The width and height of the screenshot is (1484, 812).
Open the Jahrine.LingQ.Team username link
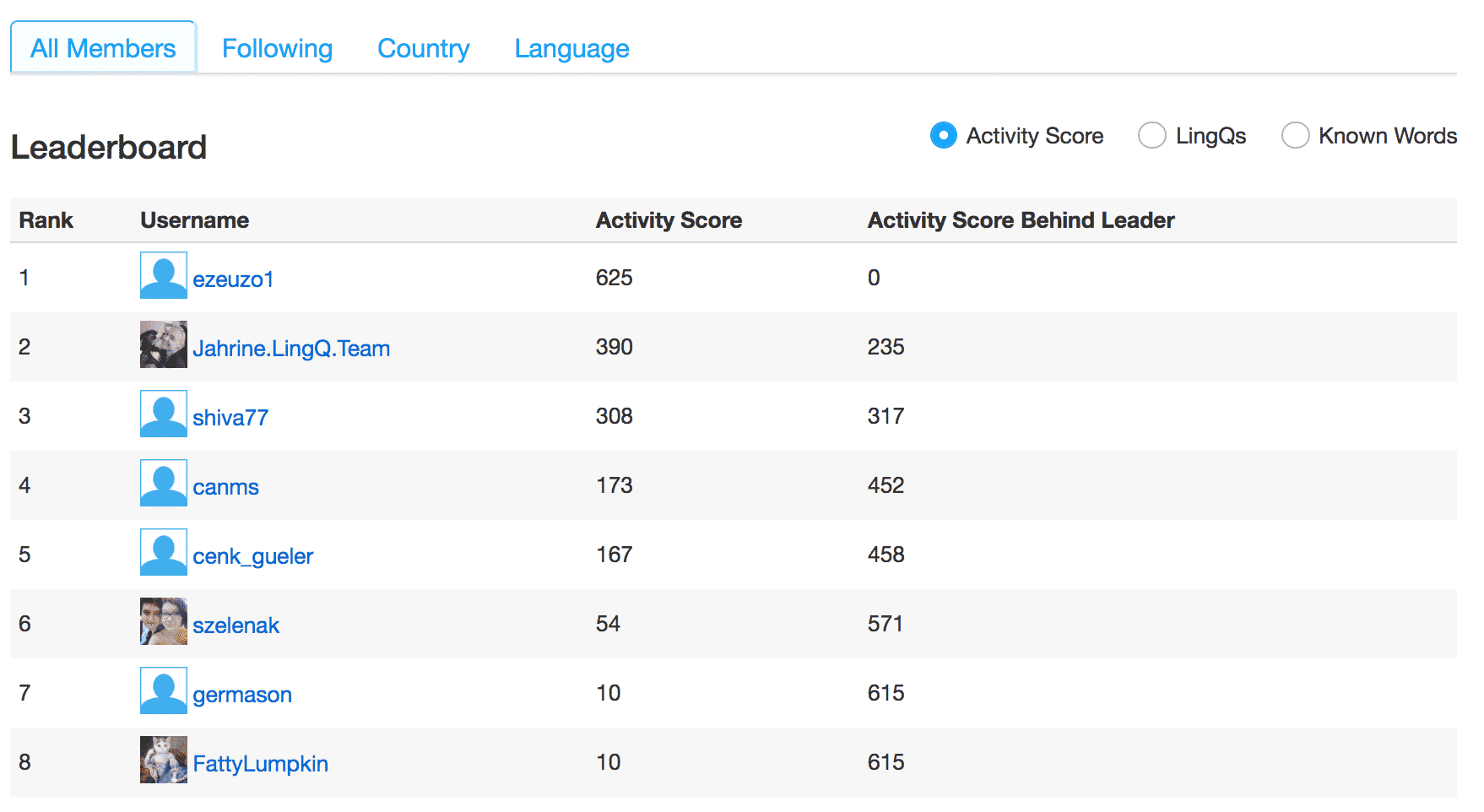click(291, 349)
